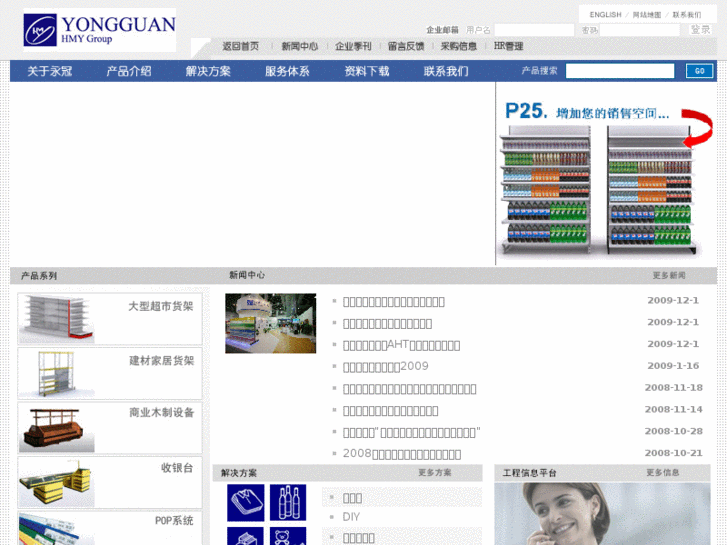
Task: Open news item dated 2009-1-16
Action: click(385, 366)
